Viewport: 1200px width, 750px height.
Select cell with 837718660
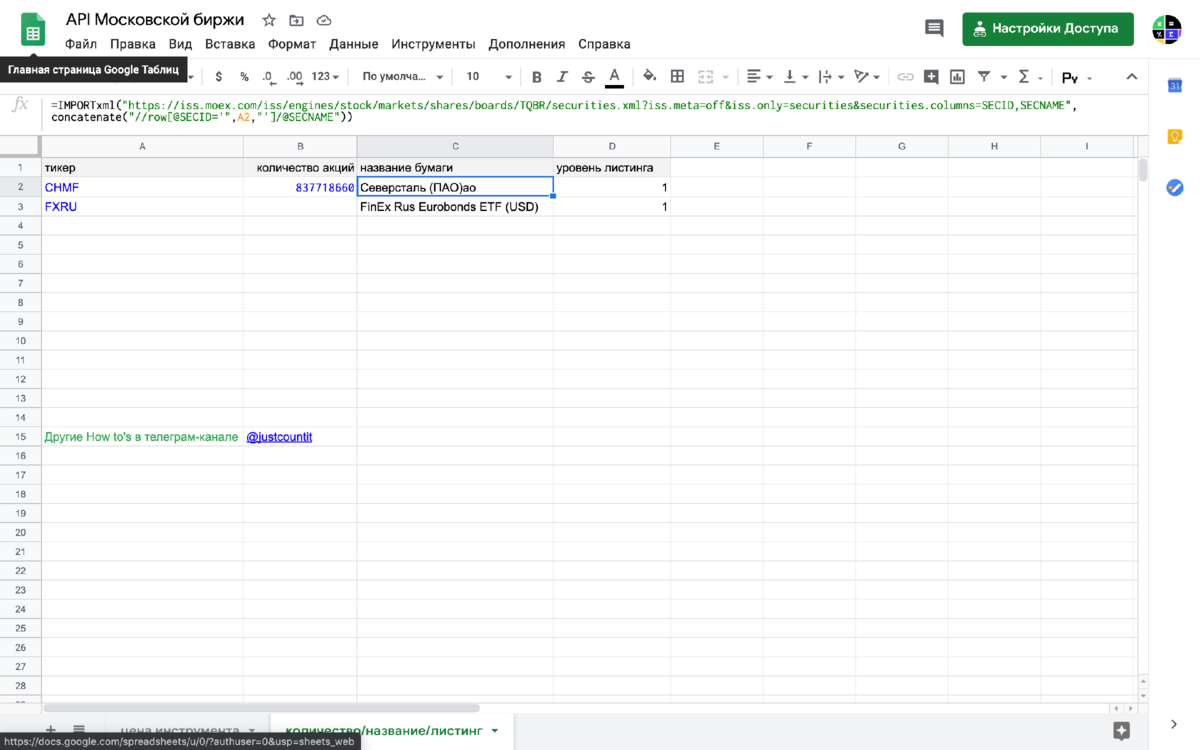[x=300, y=187]
